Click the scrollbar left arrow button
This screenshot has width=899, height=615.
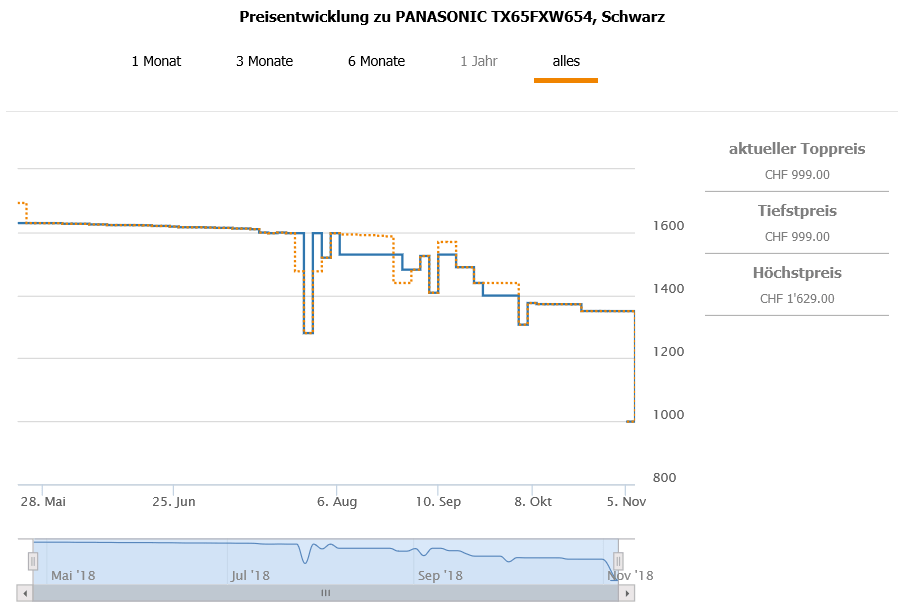pyautogui.click(x=25, y=593)
